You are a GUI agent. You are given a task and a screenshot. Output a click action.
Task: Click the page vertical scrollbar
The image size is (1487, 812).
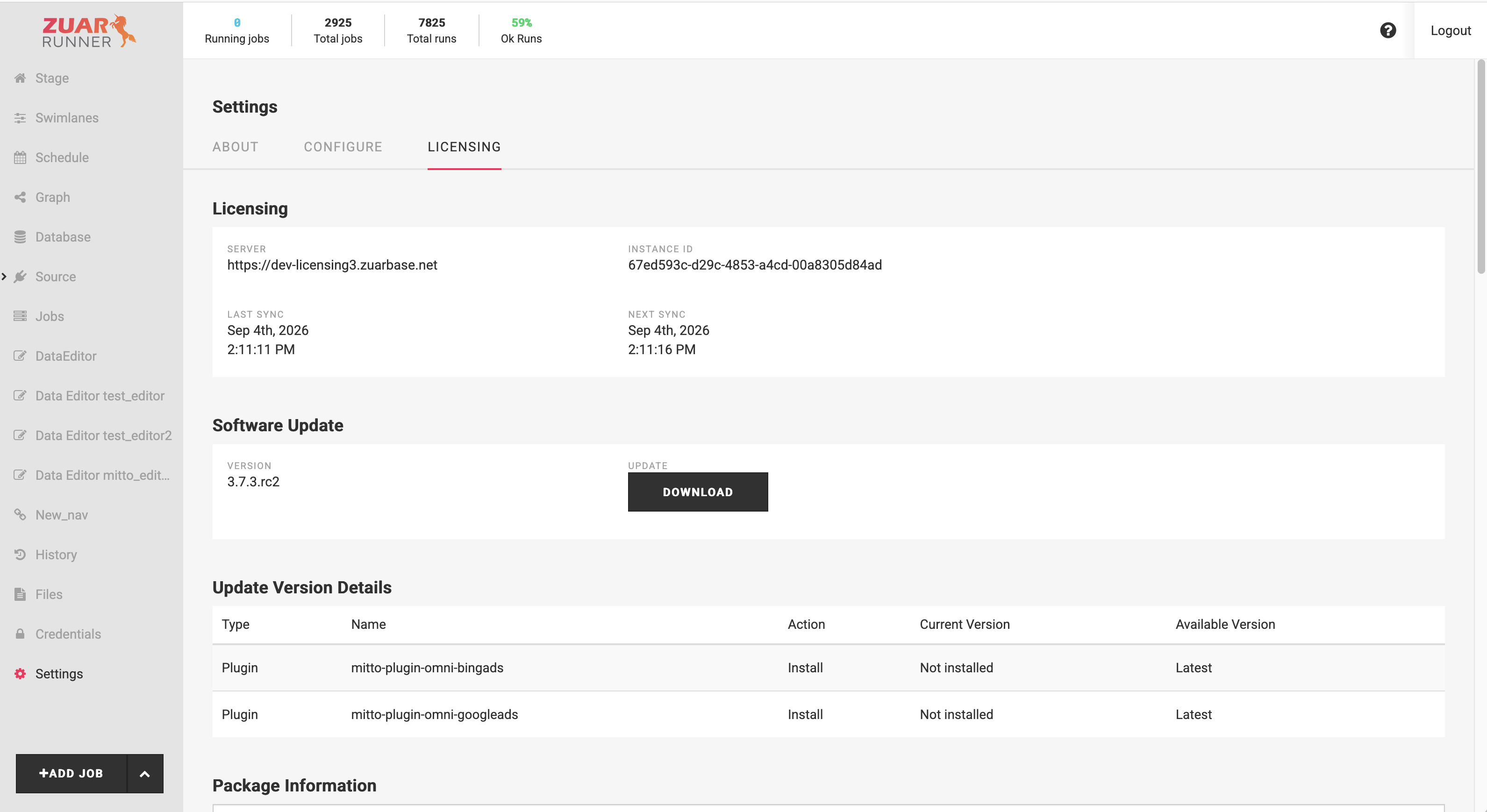1480,167
